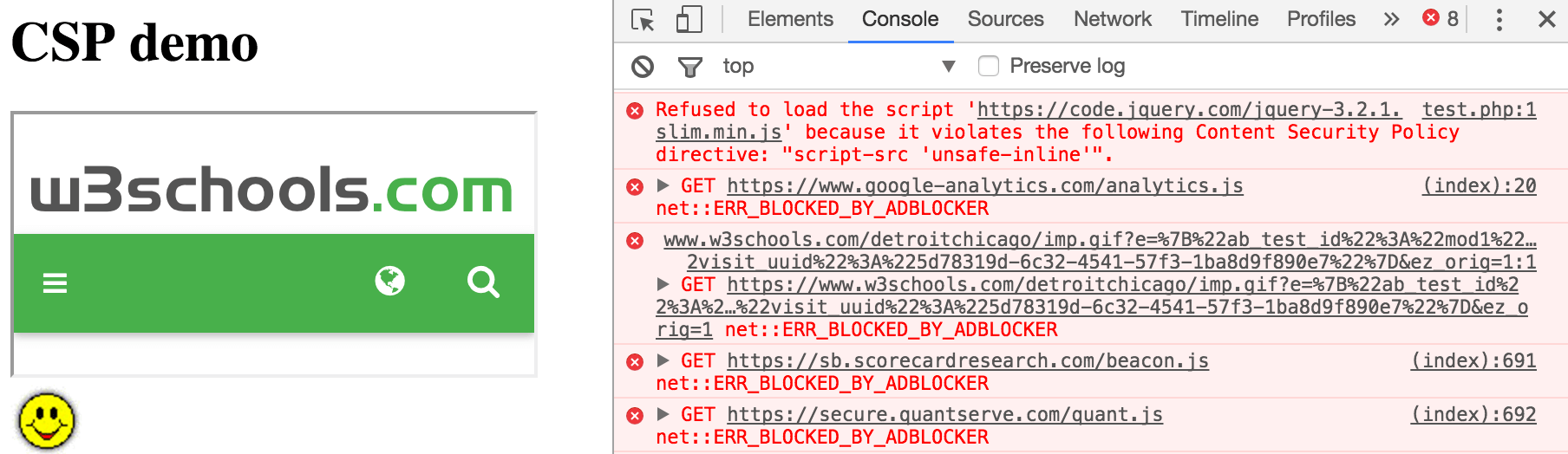Expand the scorecardresearch beacon.js error
Screen dimensions: 1568x454
663,360
